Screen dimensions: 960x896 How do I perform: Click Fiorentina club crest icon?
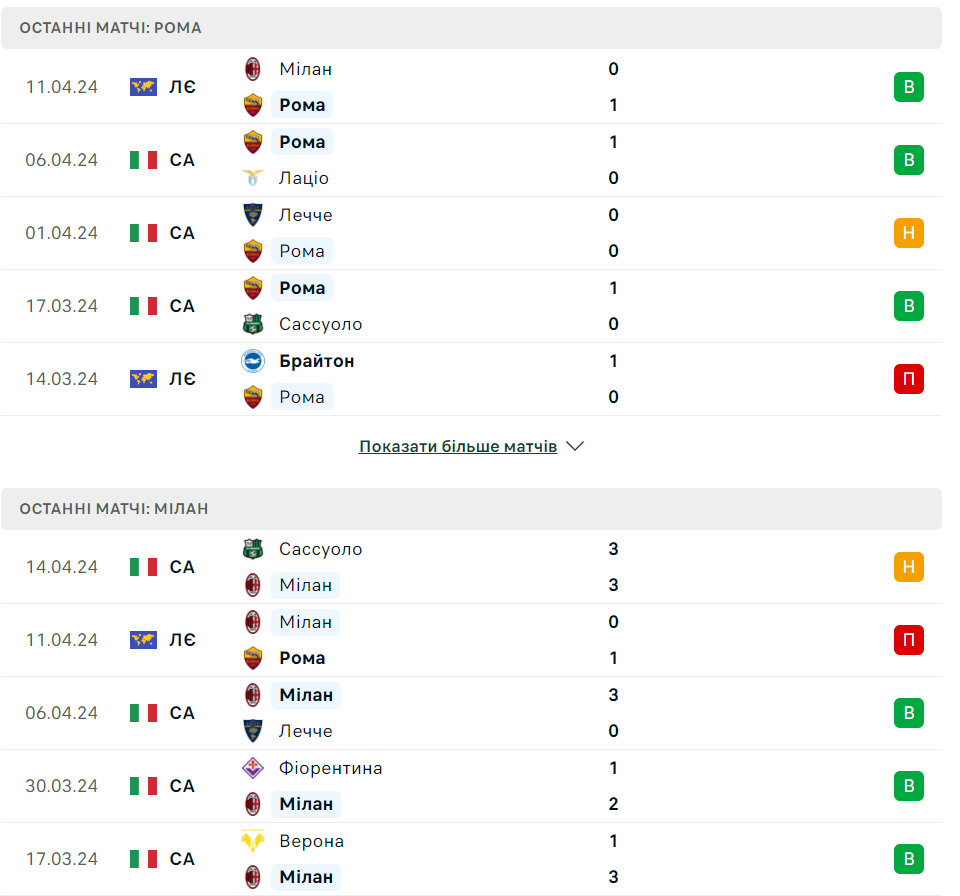coord(253,768)
